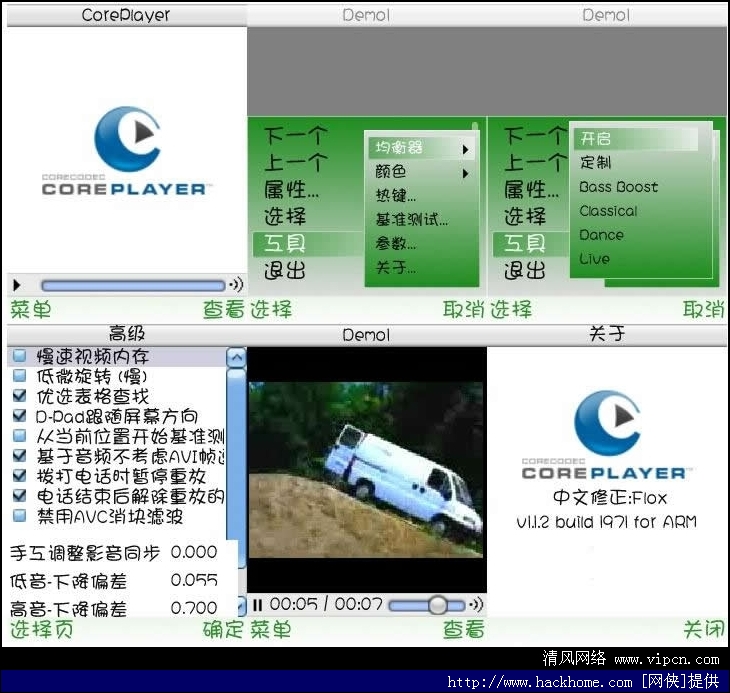The image size is (730, 693).
Task: Expand the 均衡器 submenu arrow
Action: [465, 150]
